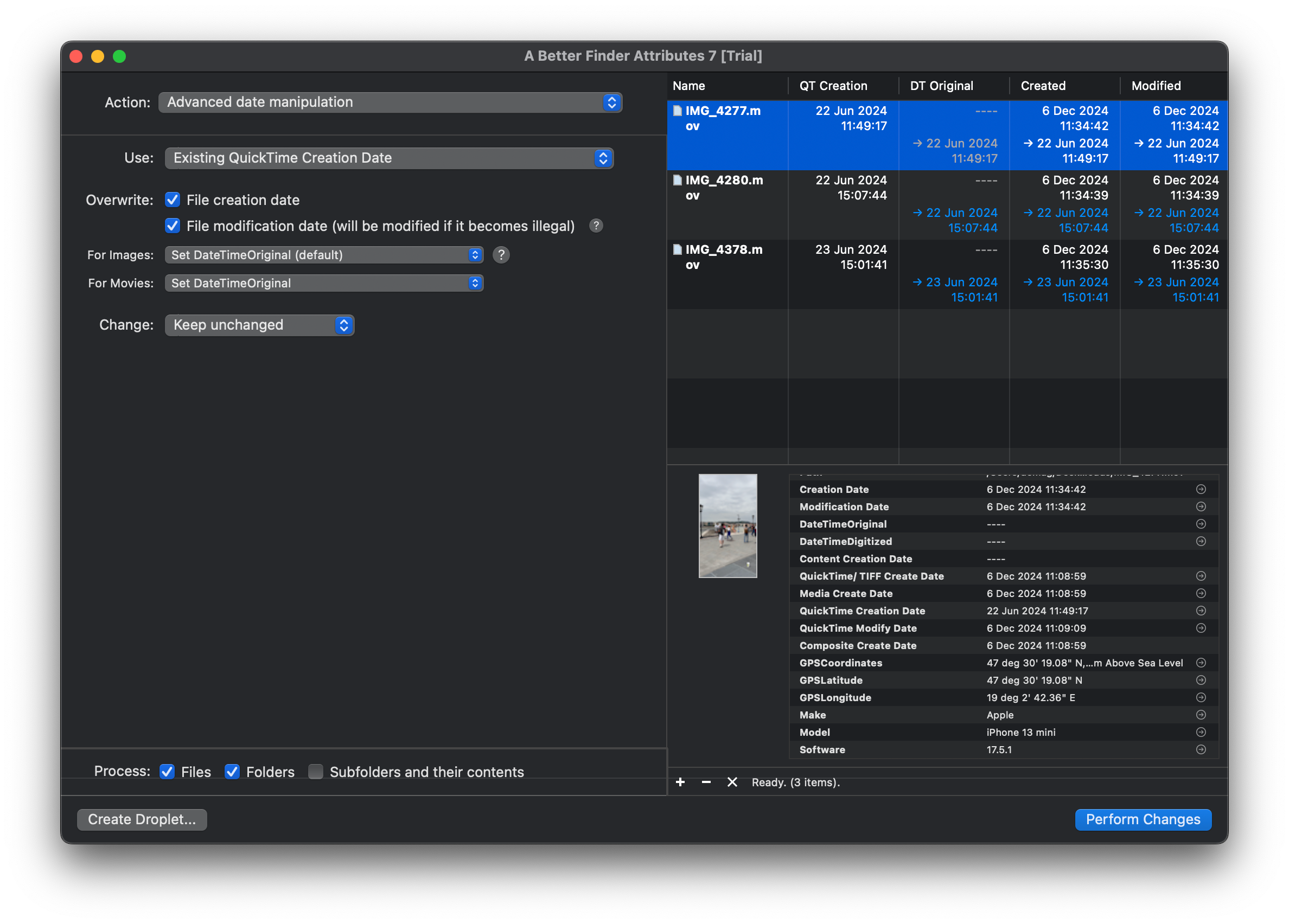The height and width of the screenshot is (924, 1289).
Task: Open Existing QuickTime Creation Date dropdown
Action: click(389, 158)
